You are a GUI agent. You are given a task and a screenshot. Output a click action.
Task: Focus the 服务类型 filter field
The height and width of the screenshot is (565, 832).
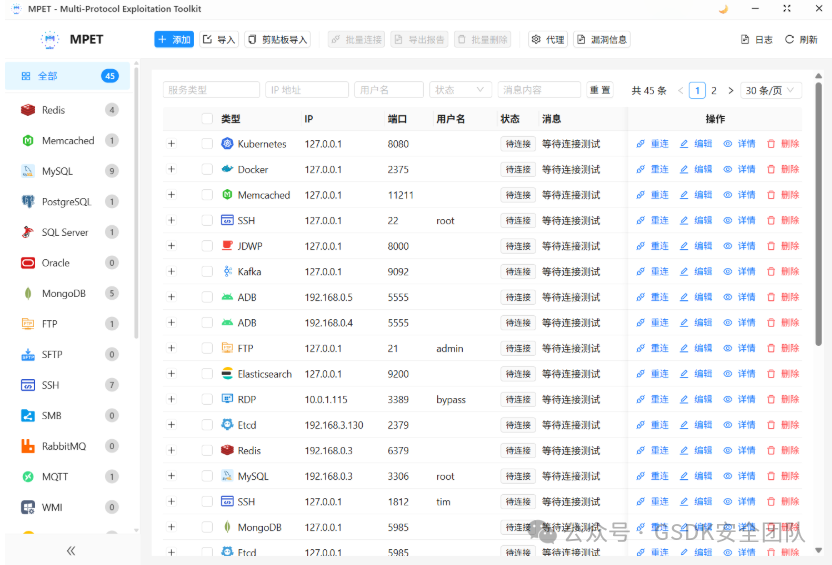[x=211, y=90]
